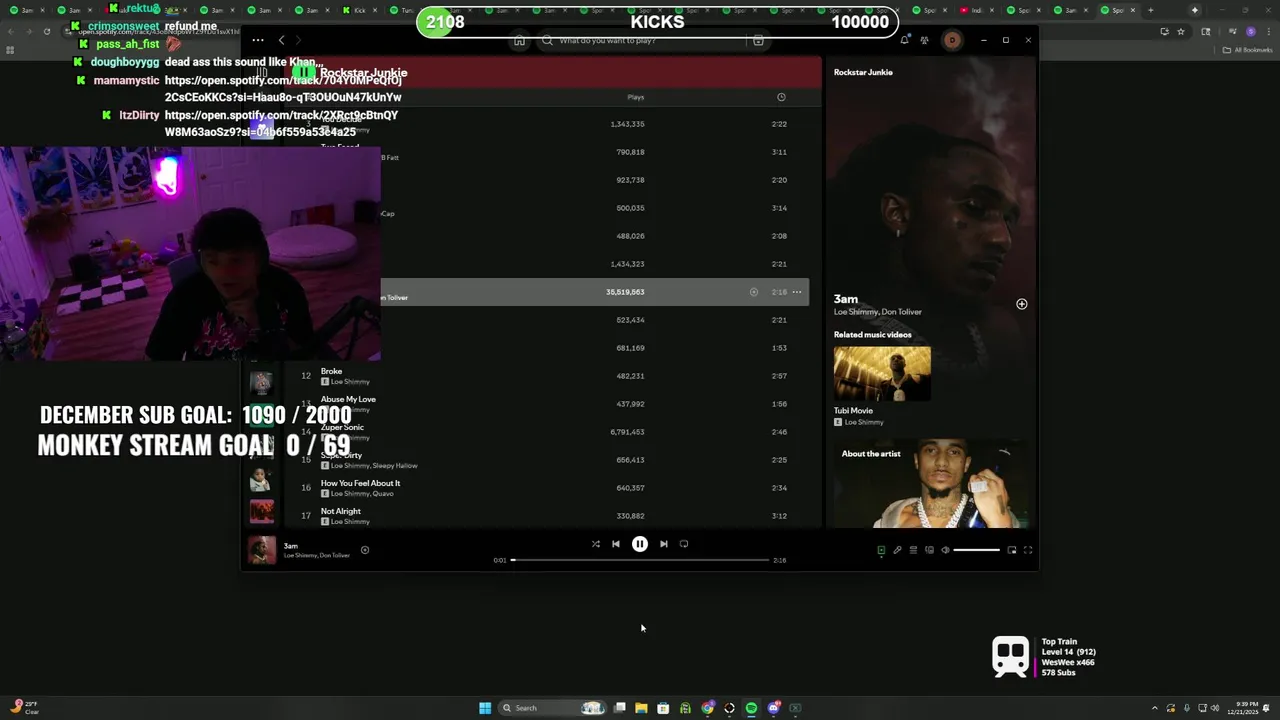Toggle the Now Playing view icon

(881, 550)
